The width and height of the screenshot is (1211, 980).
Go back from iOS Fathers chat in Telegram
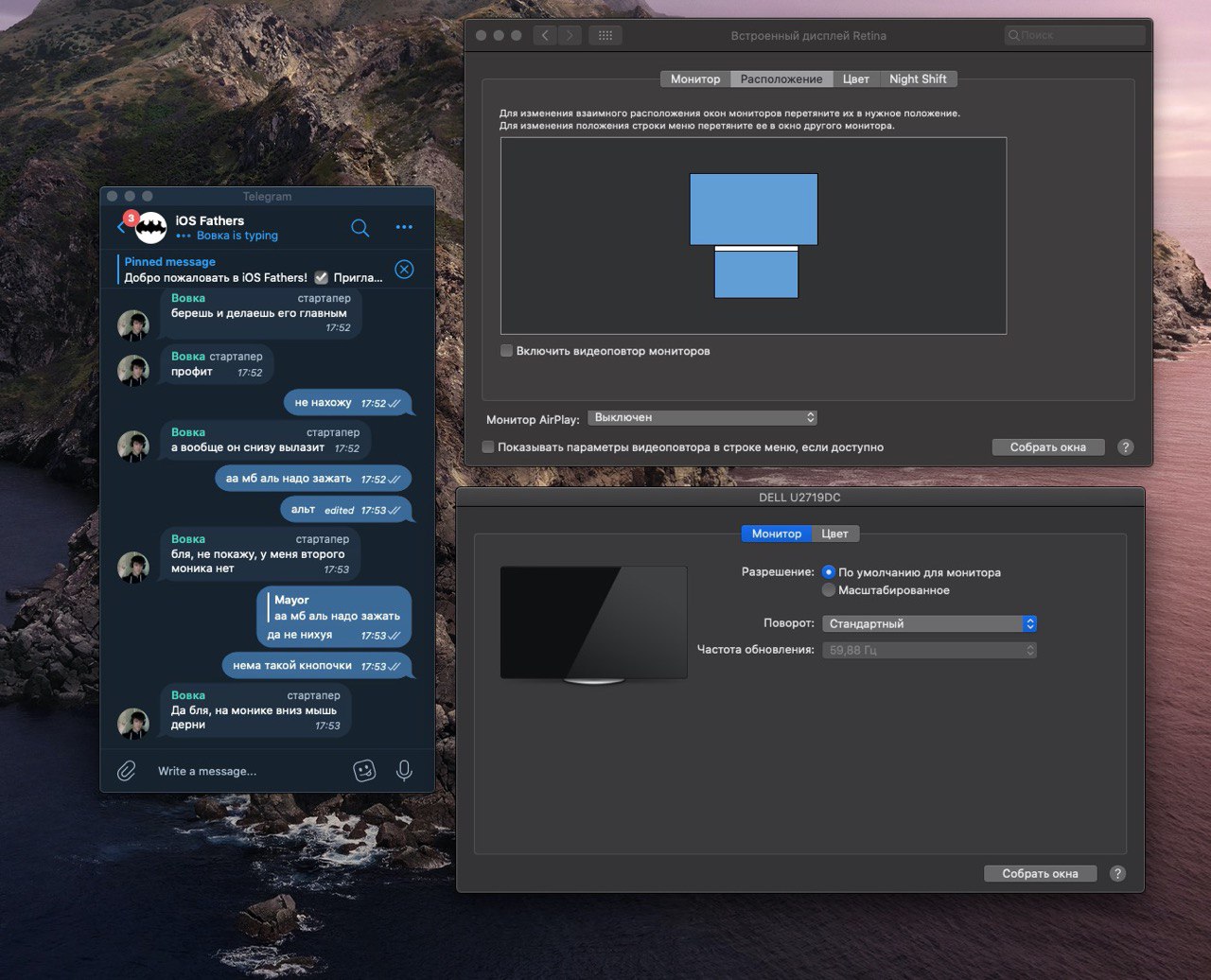click(121, 227)
